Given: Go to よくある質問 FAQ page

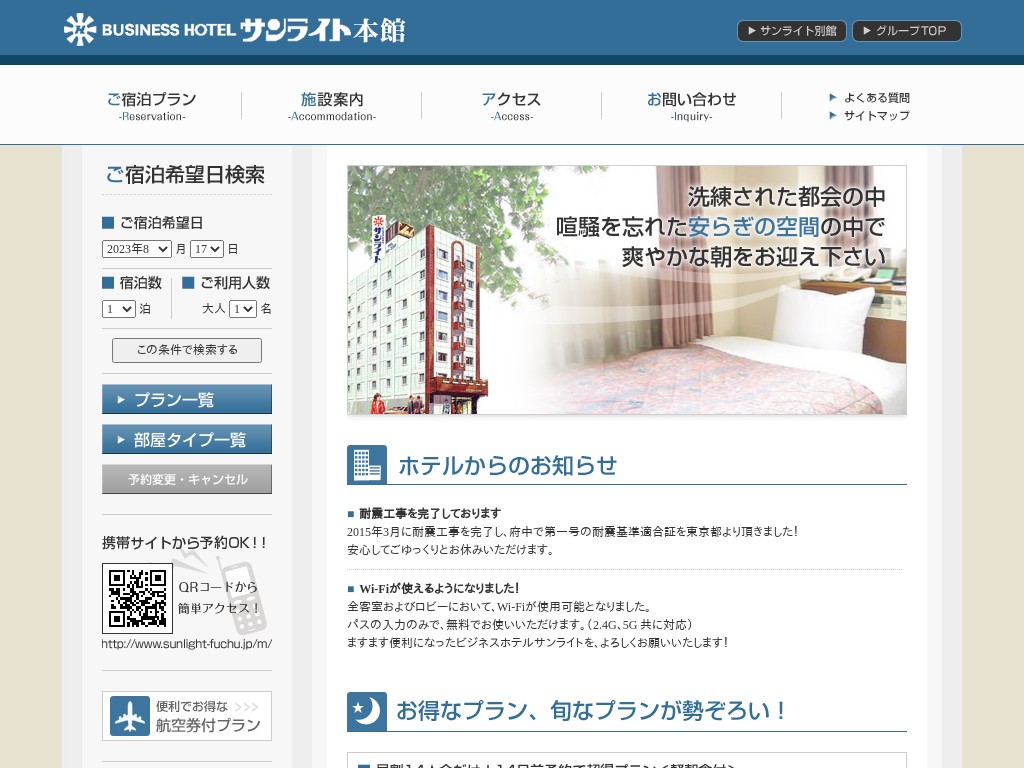Looking at the screenshot, I should pos(876,97).
